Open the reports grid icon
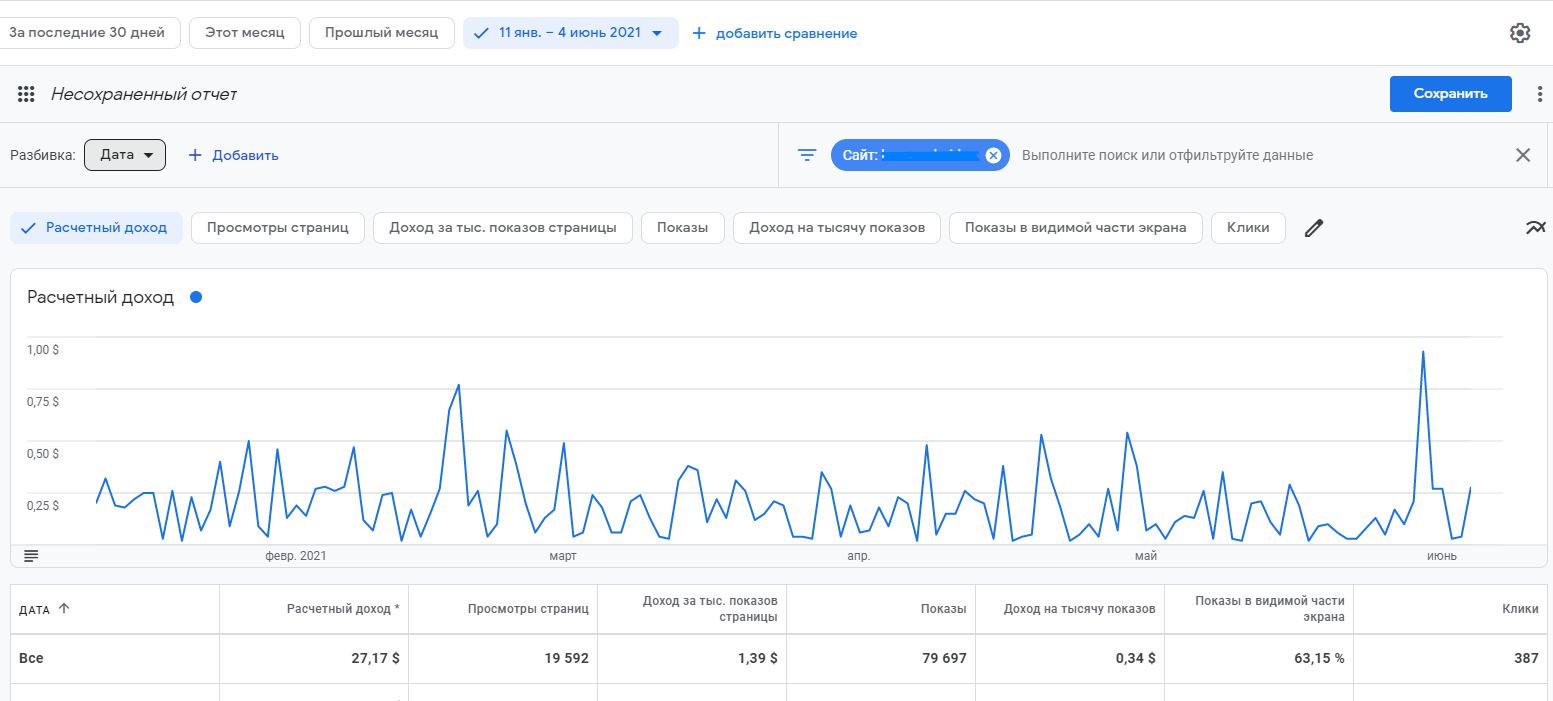Image resolution: width=1553 pixels, height=701 pixels. coord(27,94)
